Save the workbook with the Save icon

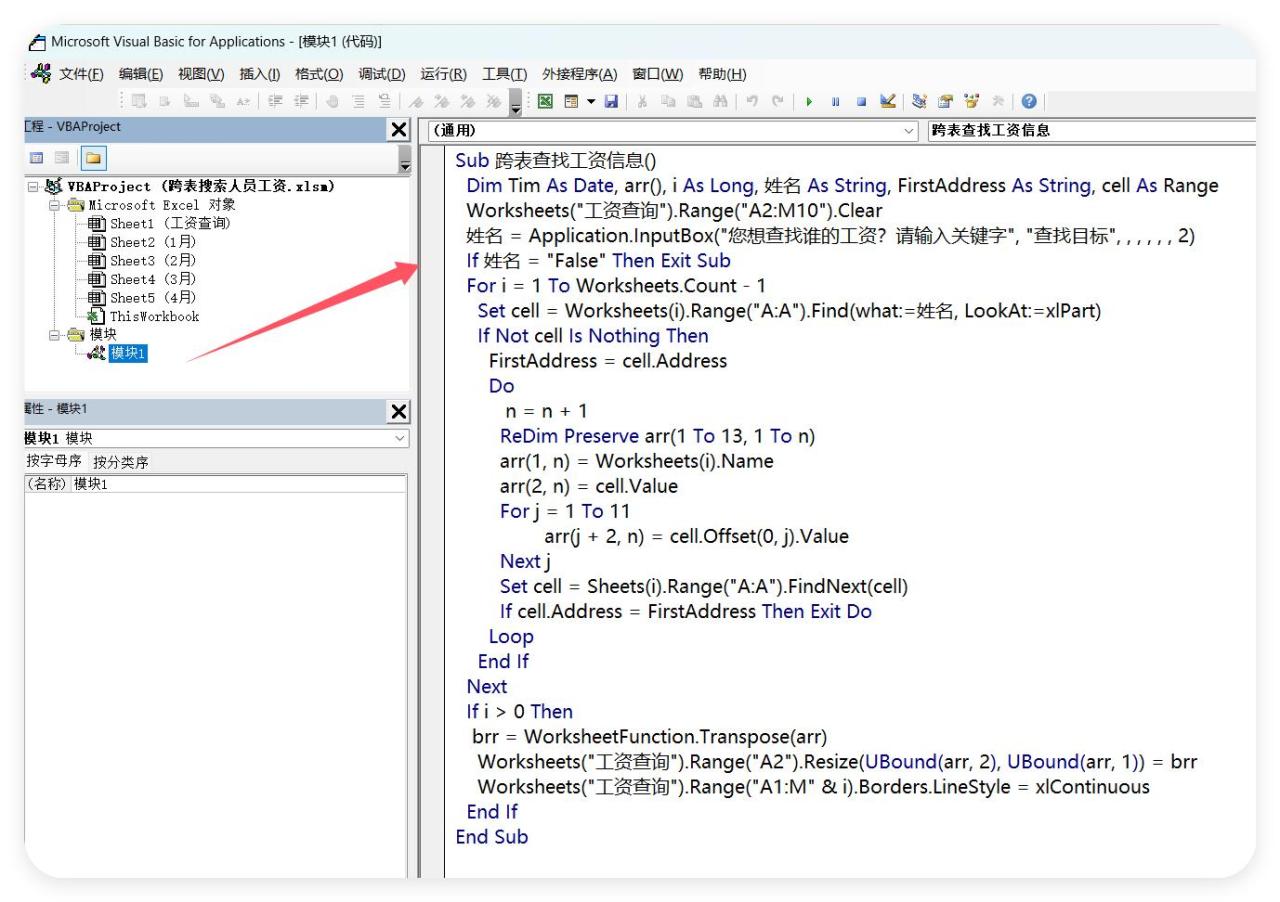tap(611, 102)
